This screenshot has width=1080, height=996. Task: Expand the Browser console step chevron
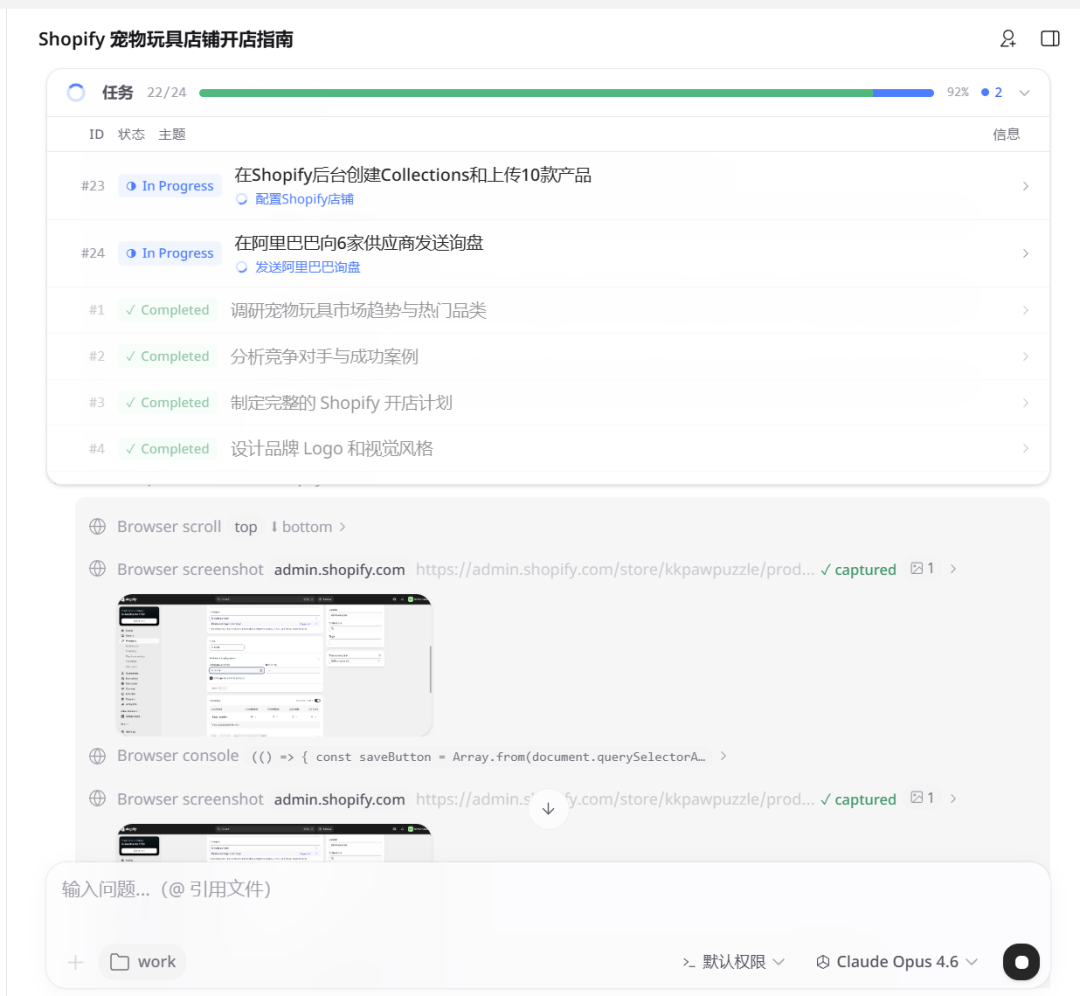(x=723, y=756)
